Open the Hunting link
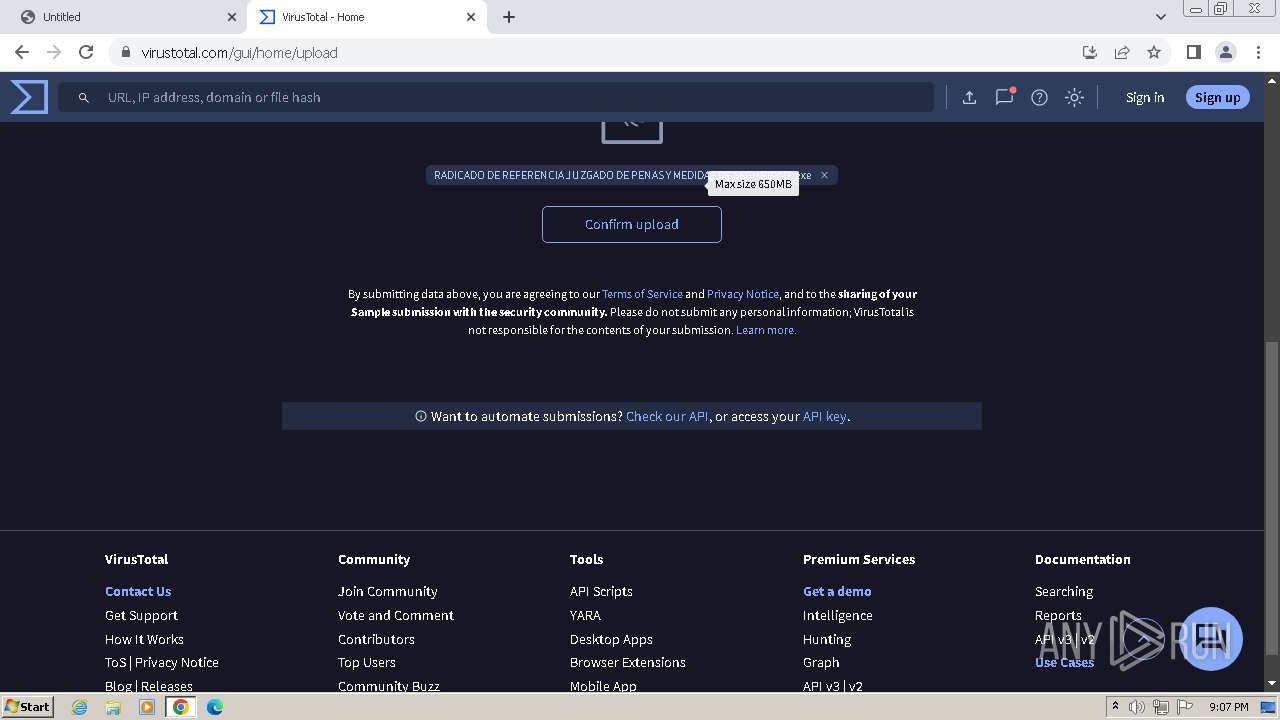 pyautogui.click(x=827, y=639)
